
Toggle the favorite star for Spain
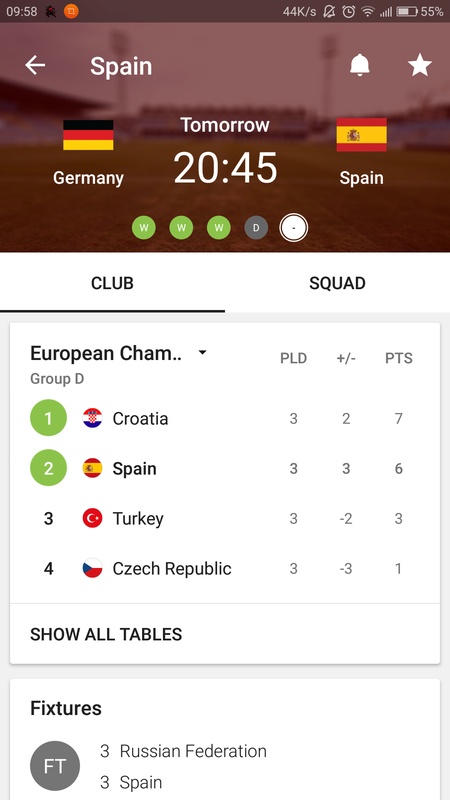tap(420, 65)
